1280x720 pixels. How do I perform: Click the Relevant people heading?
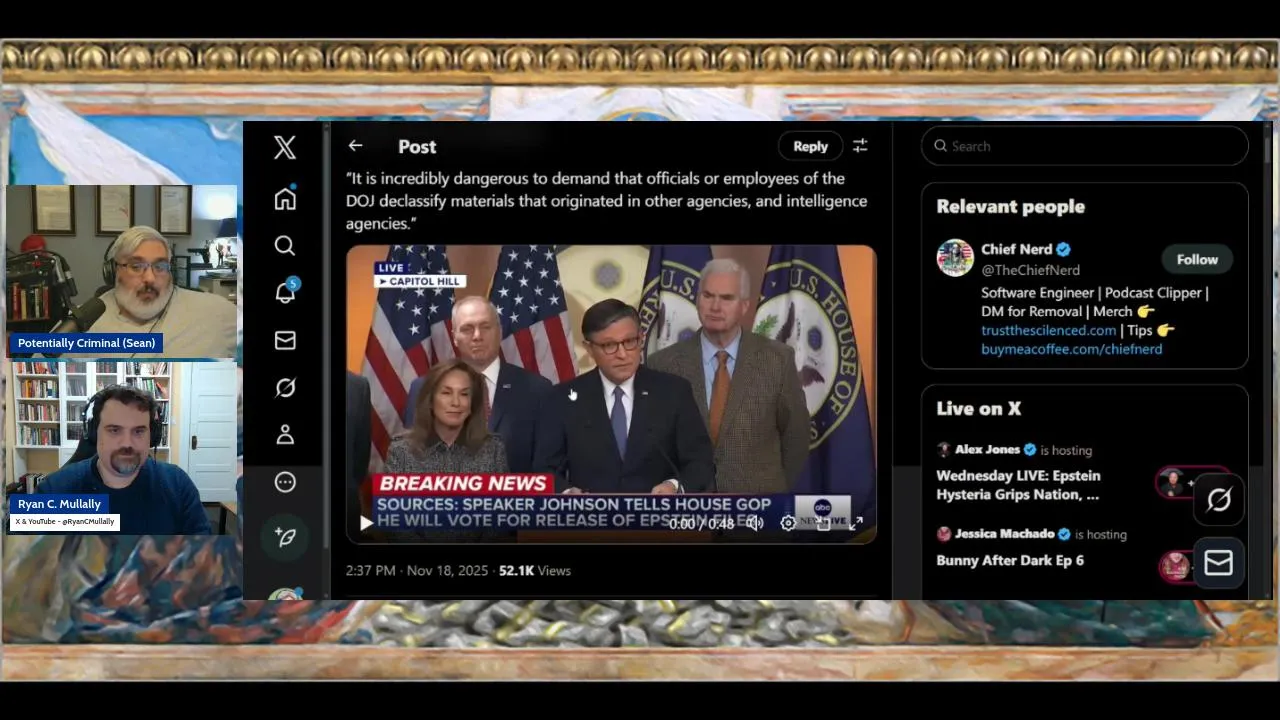(1010, 207)
